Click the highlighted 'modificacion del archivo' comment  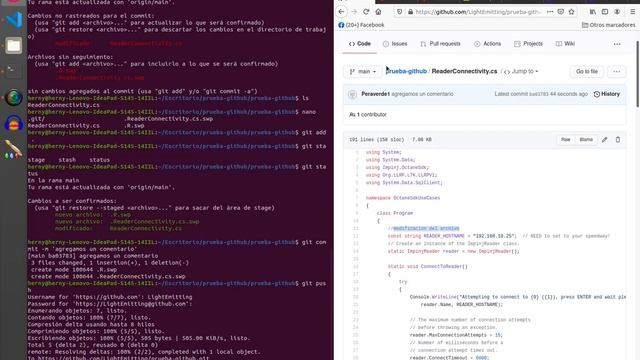pyautogui.click(x=426, y=229)
